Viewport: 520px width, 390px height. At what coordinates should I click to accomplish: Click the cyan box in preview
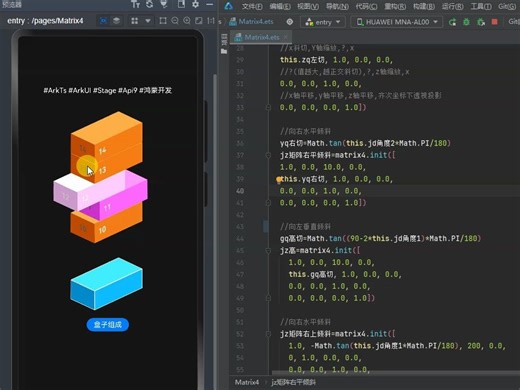pyautogui.click(x=106, y=284)
